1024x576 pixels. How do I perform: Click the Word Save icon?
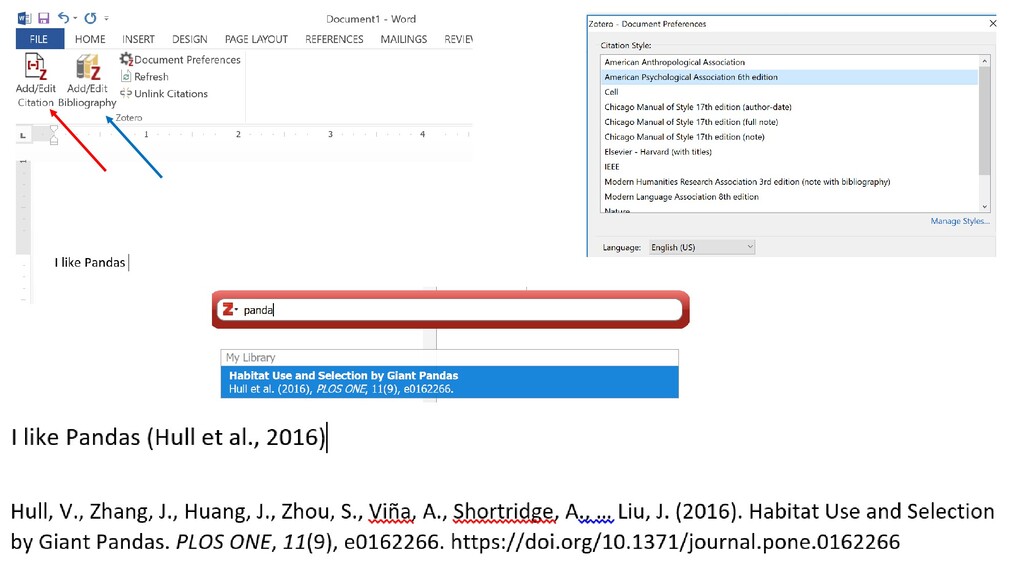(44, 18)
